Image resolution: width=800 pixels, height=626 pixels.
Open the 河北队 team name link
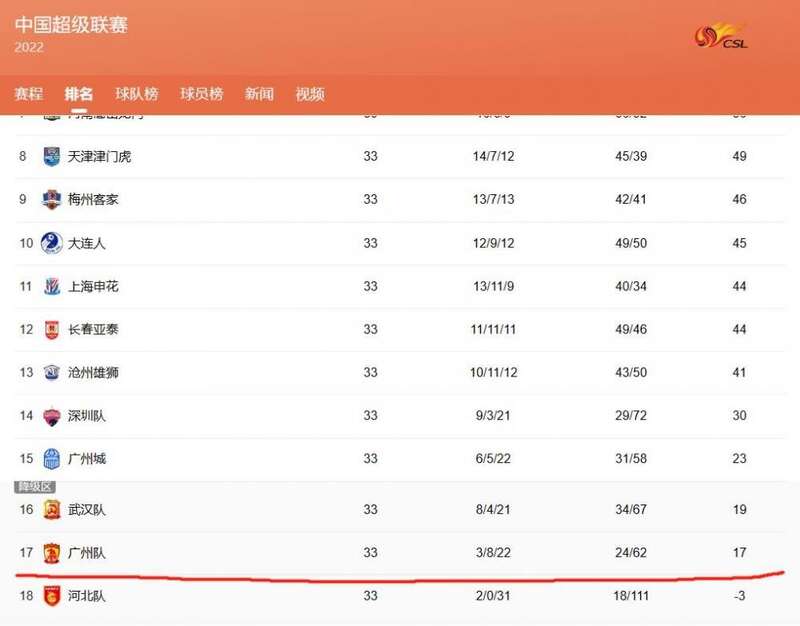[87, 596]
